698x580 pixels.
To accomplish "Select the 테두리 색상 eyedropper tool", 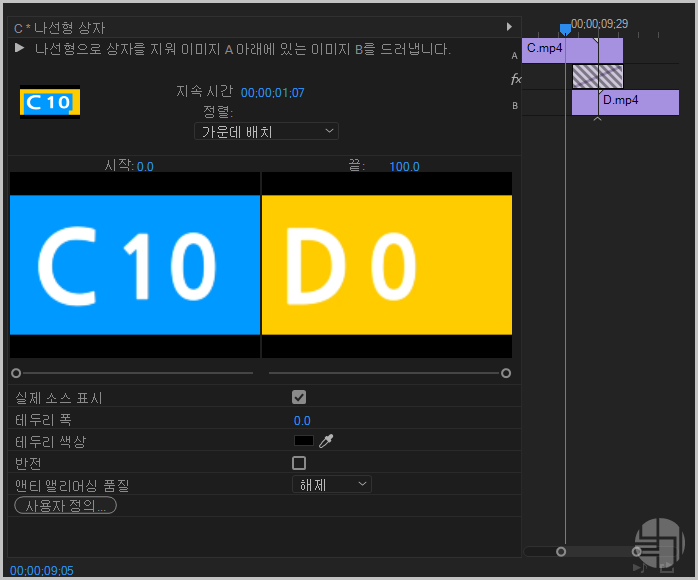I will (326, 441).
